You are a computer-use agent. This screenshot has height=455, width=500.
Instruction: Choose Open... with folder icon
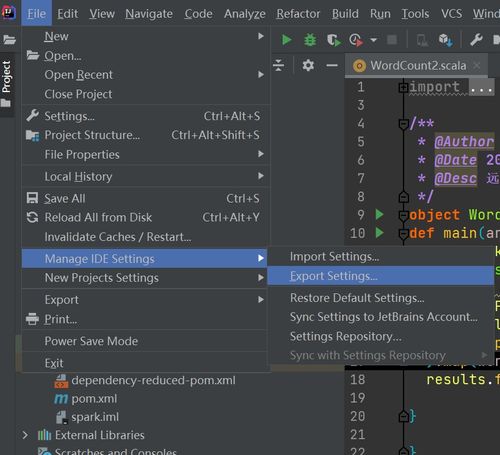(145, 56)
